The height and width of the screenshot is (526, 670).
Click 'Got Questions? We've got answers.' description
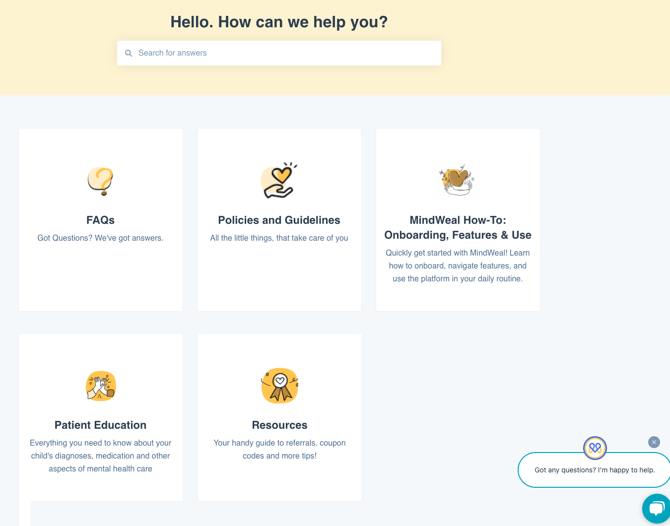click(100, 238)
